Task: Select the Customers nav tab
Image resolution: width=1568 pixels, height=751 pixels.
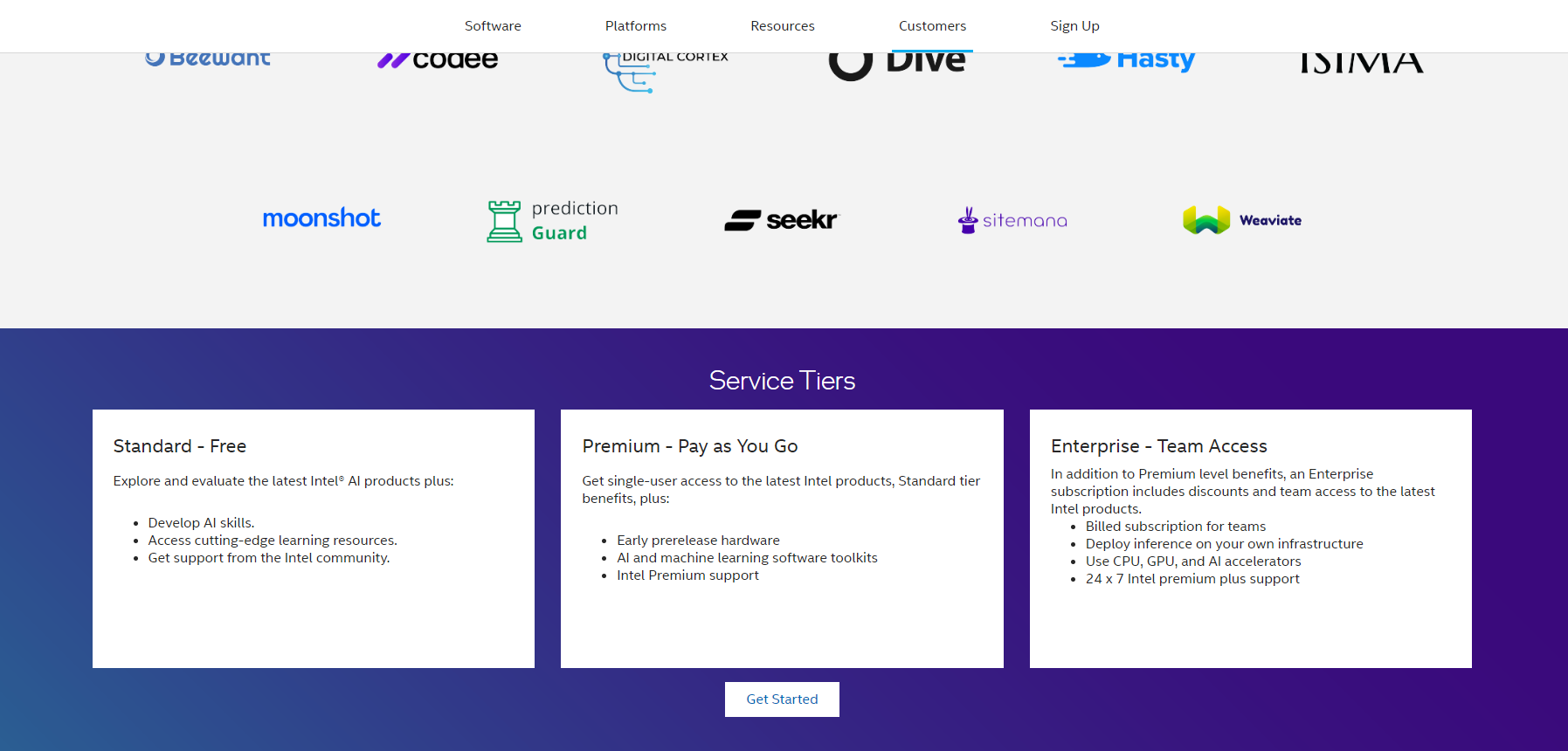Action: tap(932, 26)
